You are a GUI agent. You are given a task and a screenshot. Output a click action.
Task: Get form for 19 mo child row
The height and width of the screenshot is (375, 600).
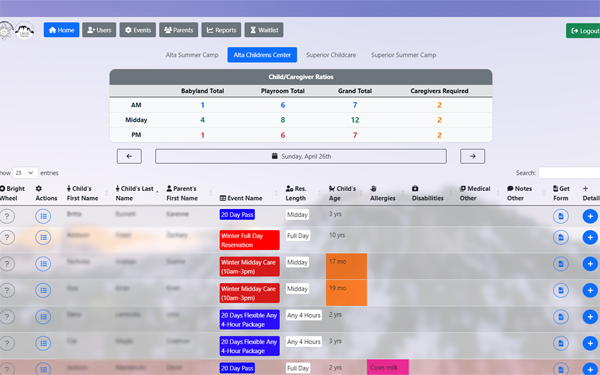click(561, 290)
